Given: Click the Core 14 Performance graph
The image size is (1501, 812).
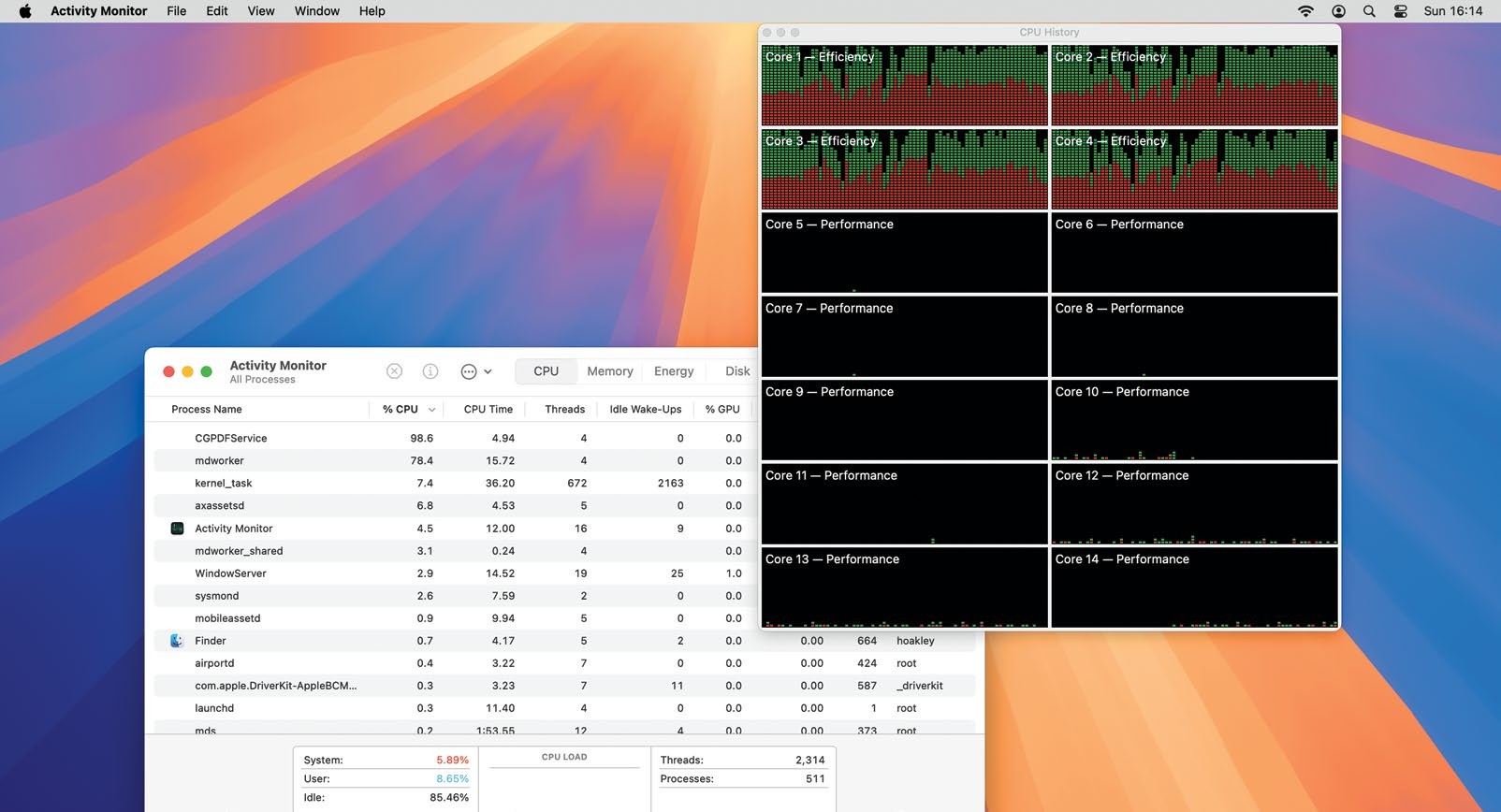Looking at the screenshot, I should click(x=1194, y=587).
